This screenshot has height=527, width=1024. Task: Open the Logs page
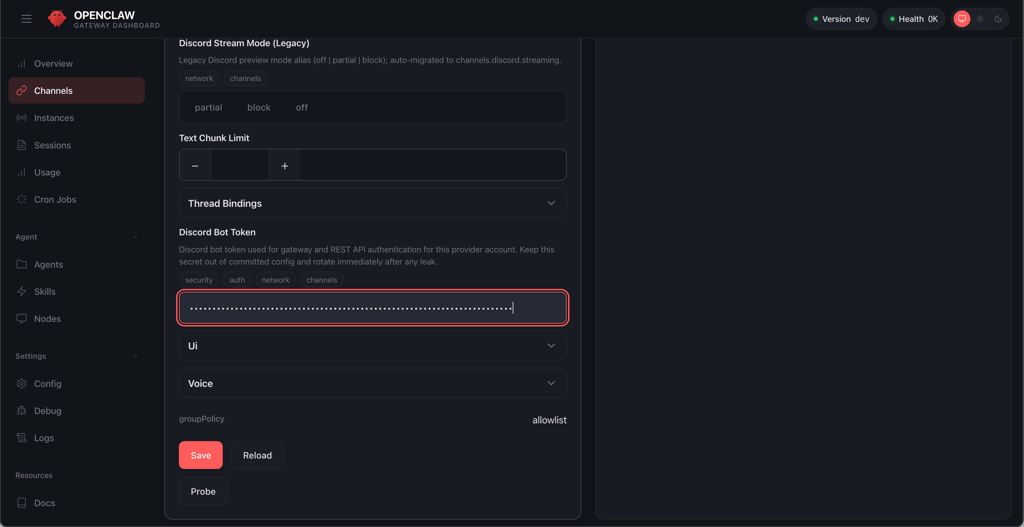pos(76,438)
